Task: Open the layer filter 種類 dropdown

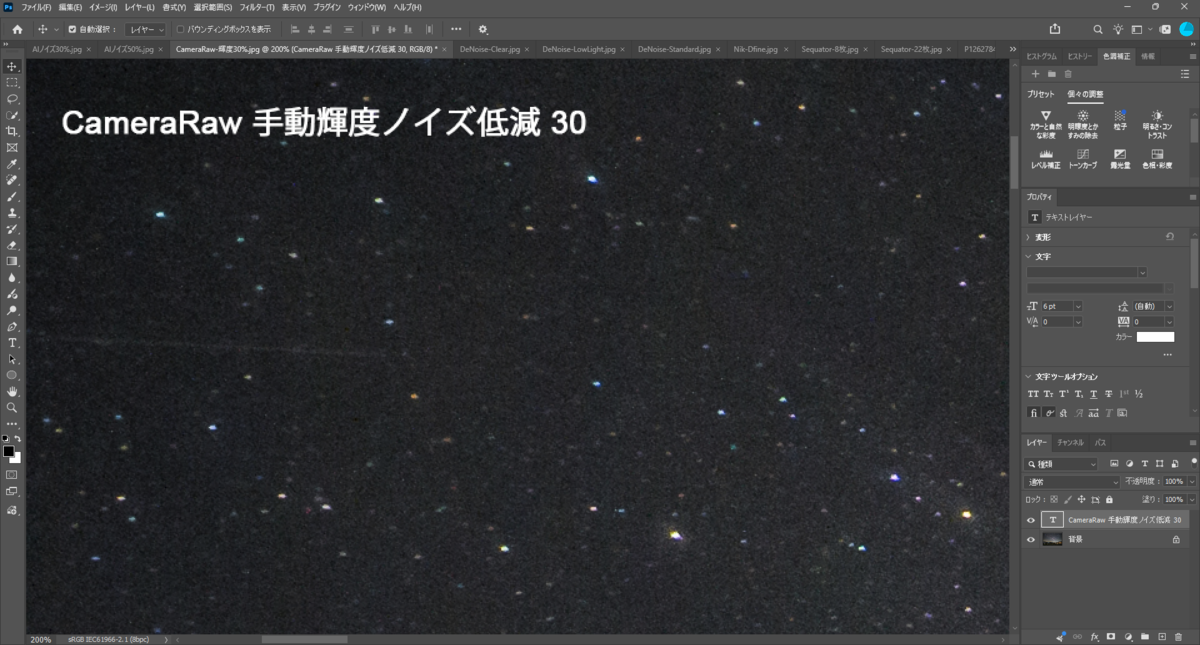Action: click(x=1062, y=464)
